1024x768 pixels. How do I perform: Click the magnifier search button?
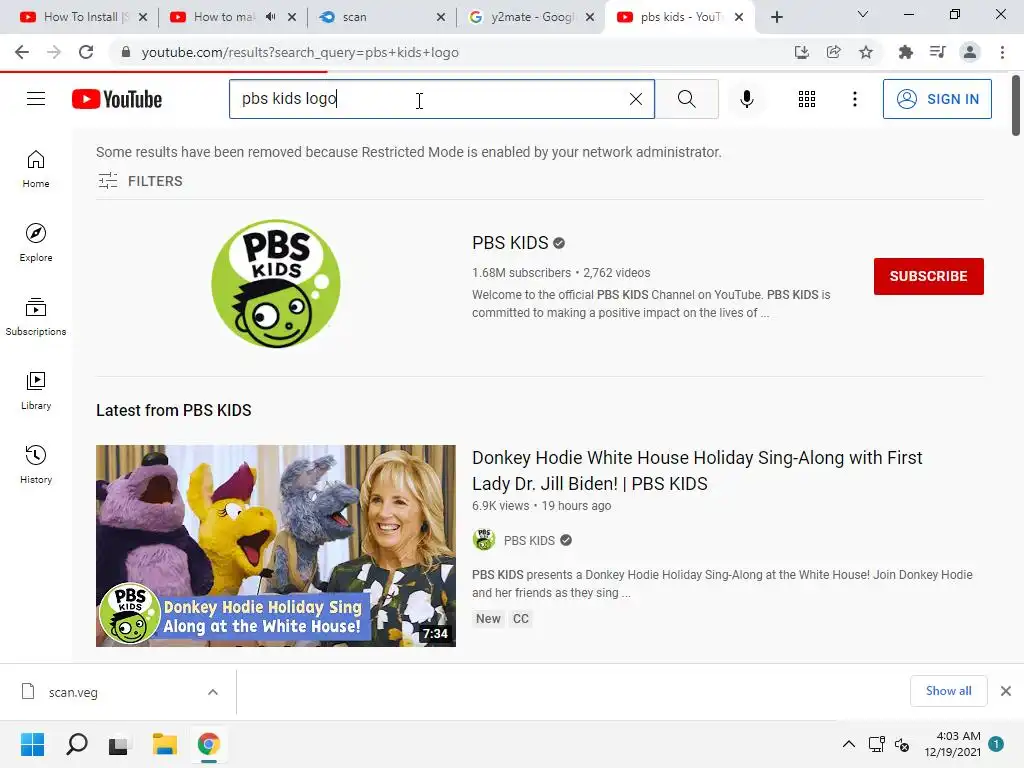[686, 99]
